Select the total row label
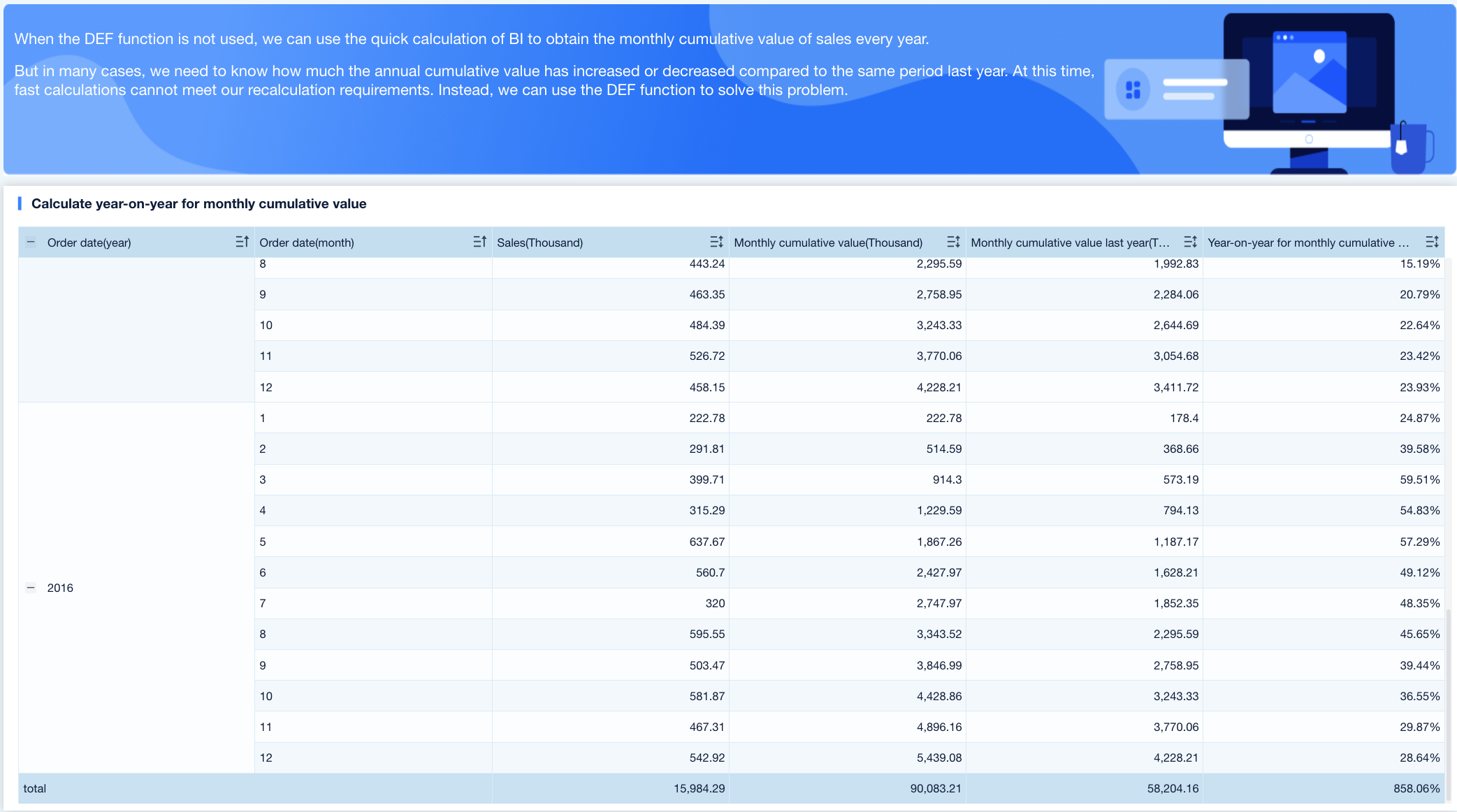Image resolution: width=1457 pixels, height=812 pixels. click(x=35, y=788)
